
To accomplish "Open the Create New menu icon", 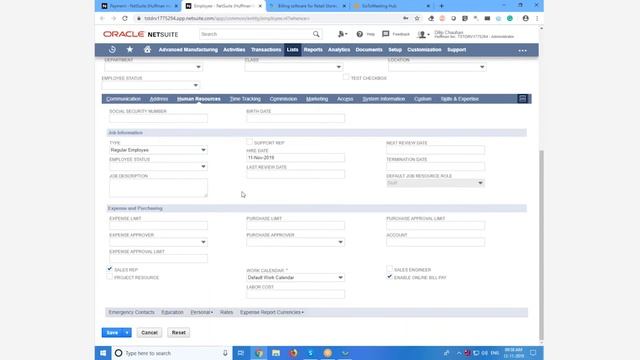I will (x=342, y=34).
